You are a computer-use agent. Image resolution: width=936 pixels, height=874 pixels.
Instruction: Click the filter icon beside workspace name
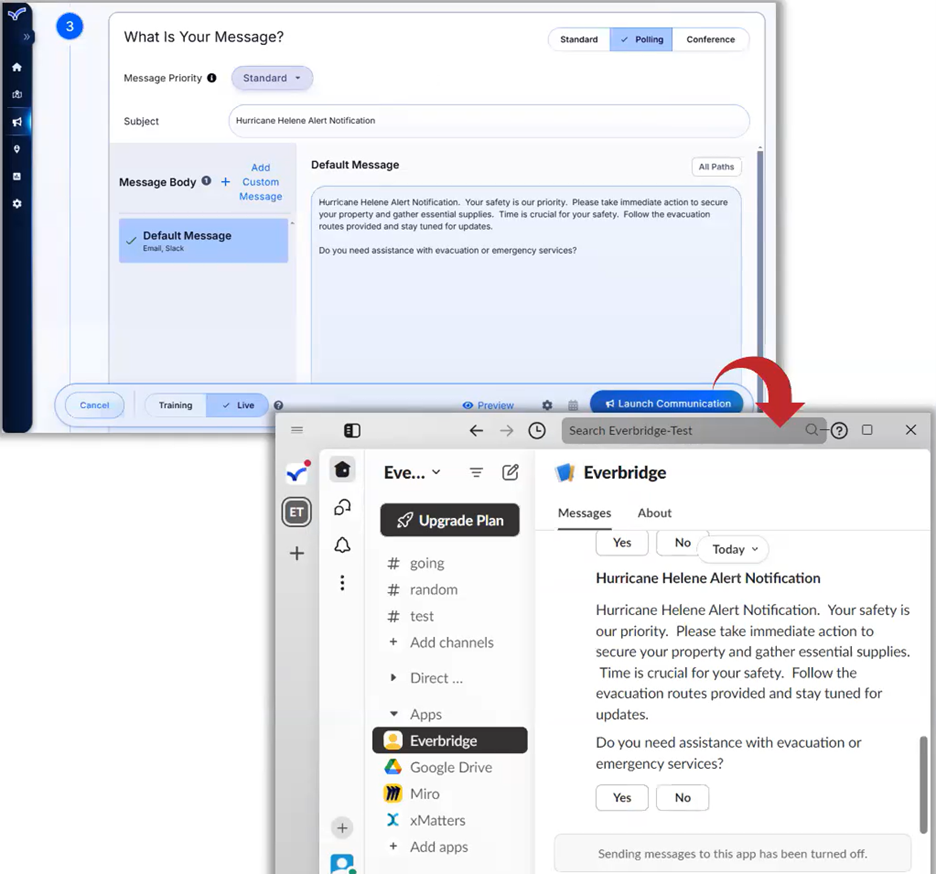click(x=476, y=473)
